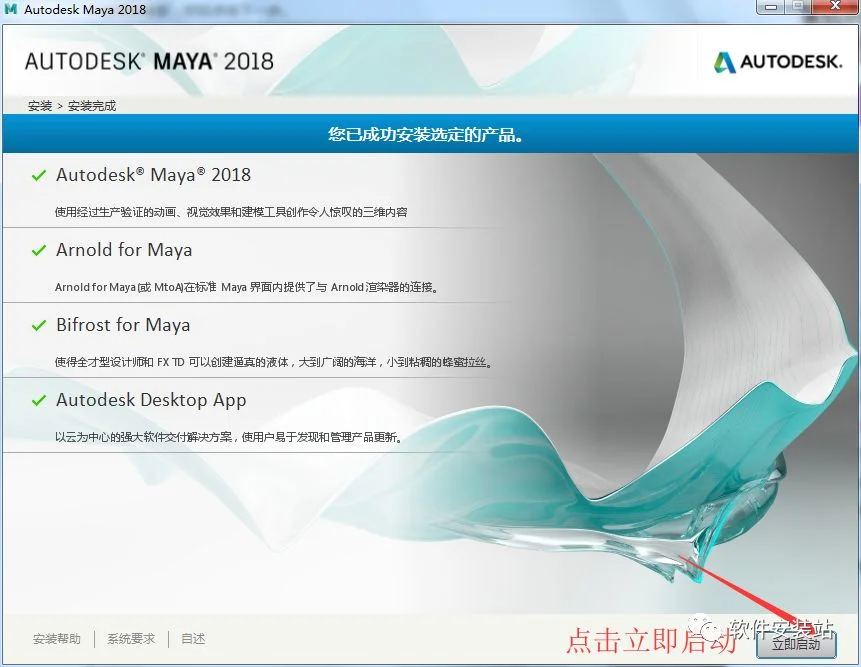Click the description starting with "使用经过生产验证的动画"
861x667 pixels.
click(x=231, y=212)
